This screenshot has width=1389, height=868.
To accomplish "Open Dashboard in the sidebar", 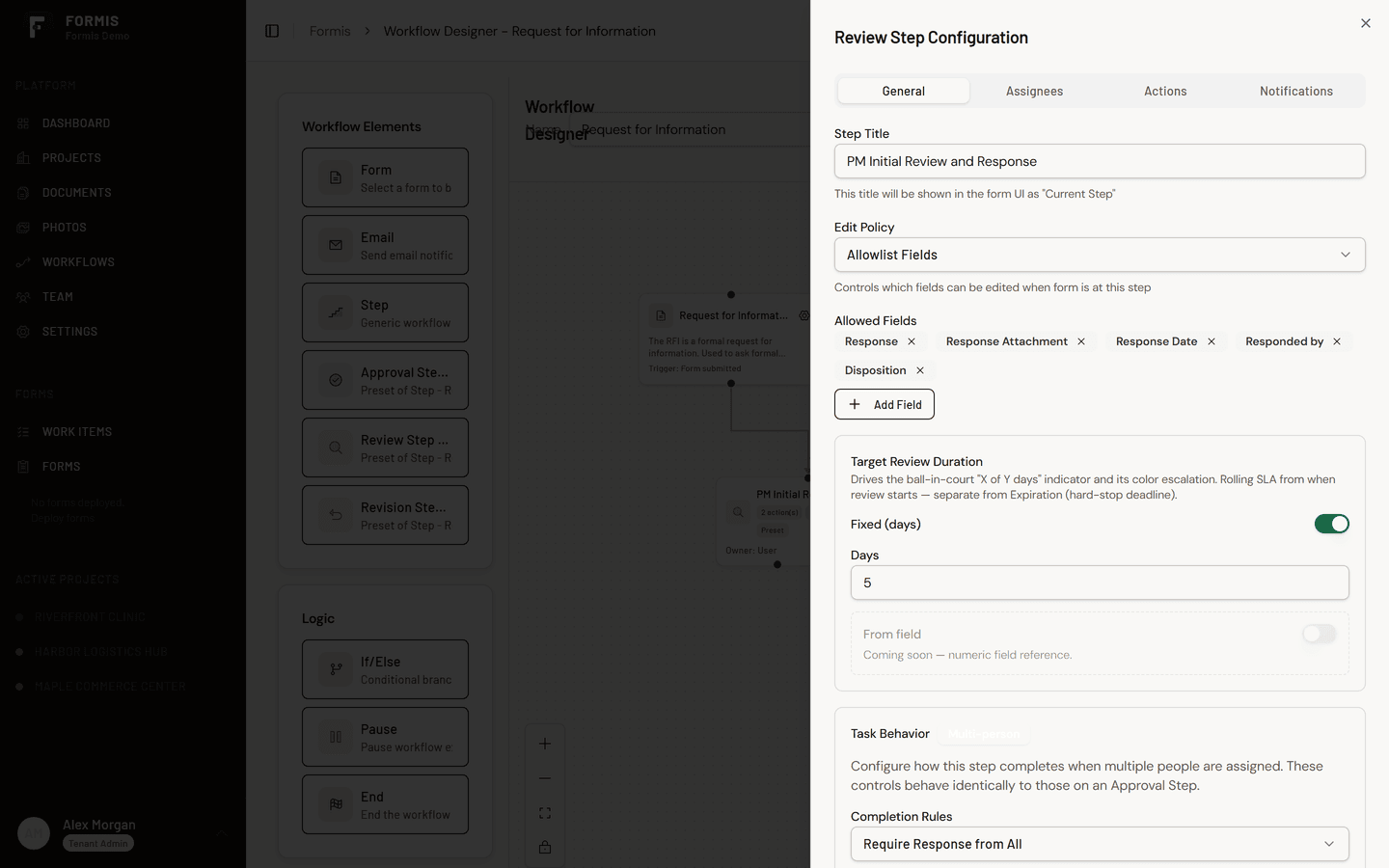I will click(x=76, y=123).
